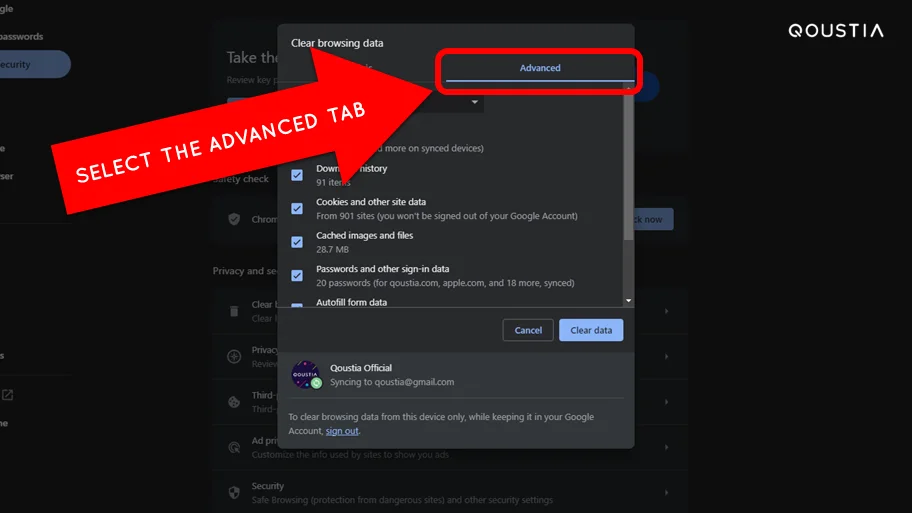Uncheck Cookies and other site data checkbox
Image resolution: width=912 pixels, height=513 pixels.
pos(297,208)
